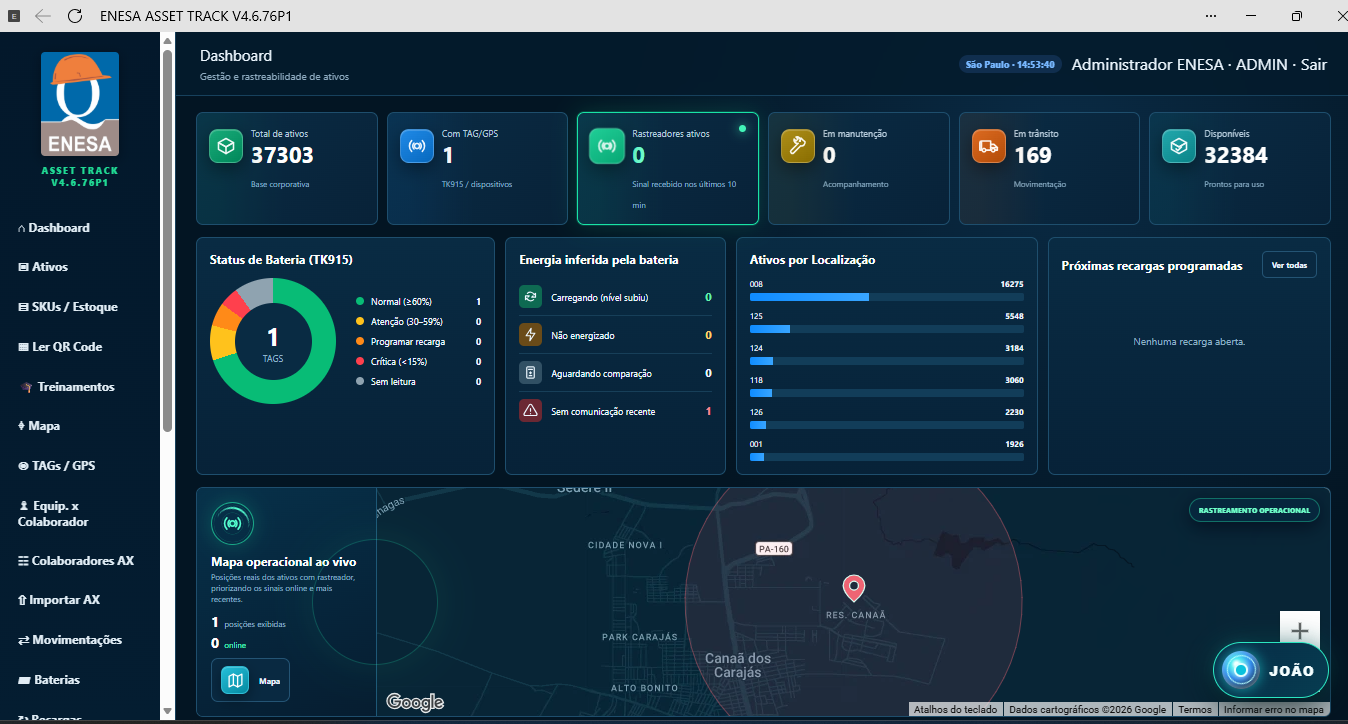This screenshot has width=1348, height=724.
Task: Click the Termos link on the map
Action: (1195, 709)
